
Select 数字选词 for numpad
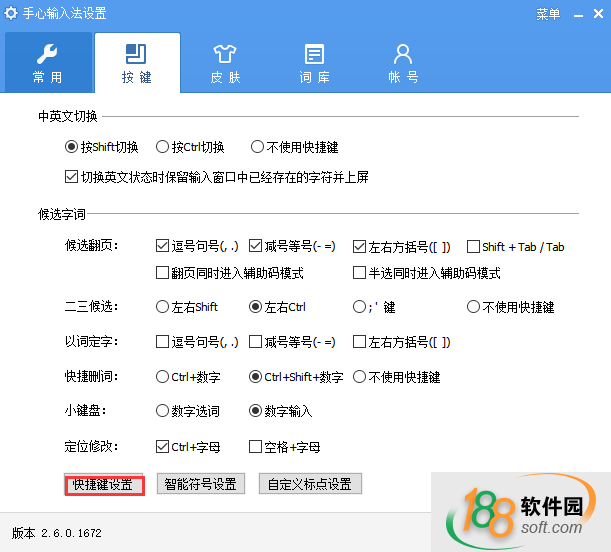tap(163, 411)
